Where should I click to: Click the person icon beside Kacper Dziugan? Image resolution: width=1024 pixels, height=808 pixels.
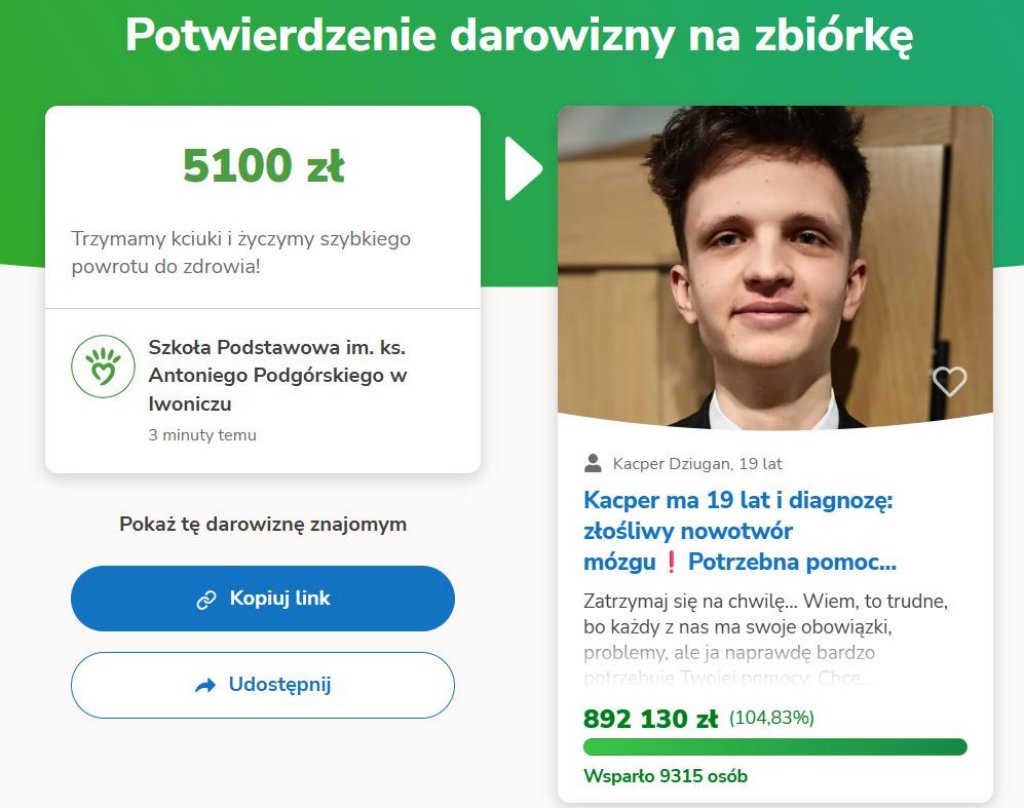click(x=593, y=463)
